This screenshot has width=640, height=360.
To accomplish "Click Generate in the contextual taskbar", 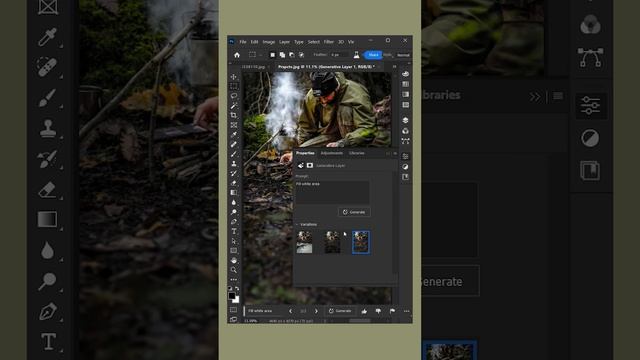I will (x=340, y=311).
